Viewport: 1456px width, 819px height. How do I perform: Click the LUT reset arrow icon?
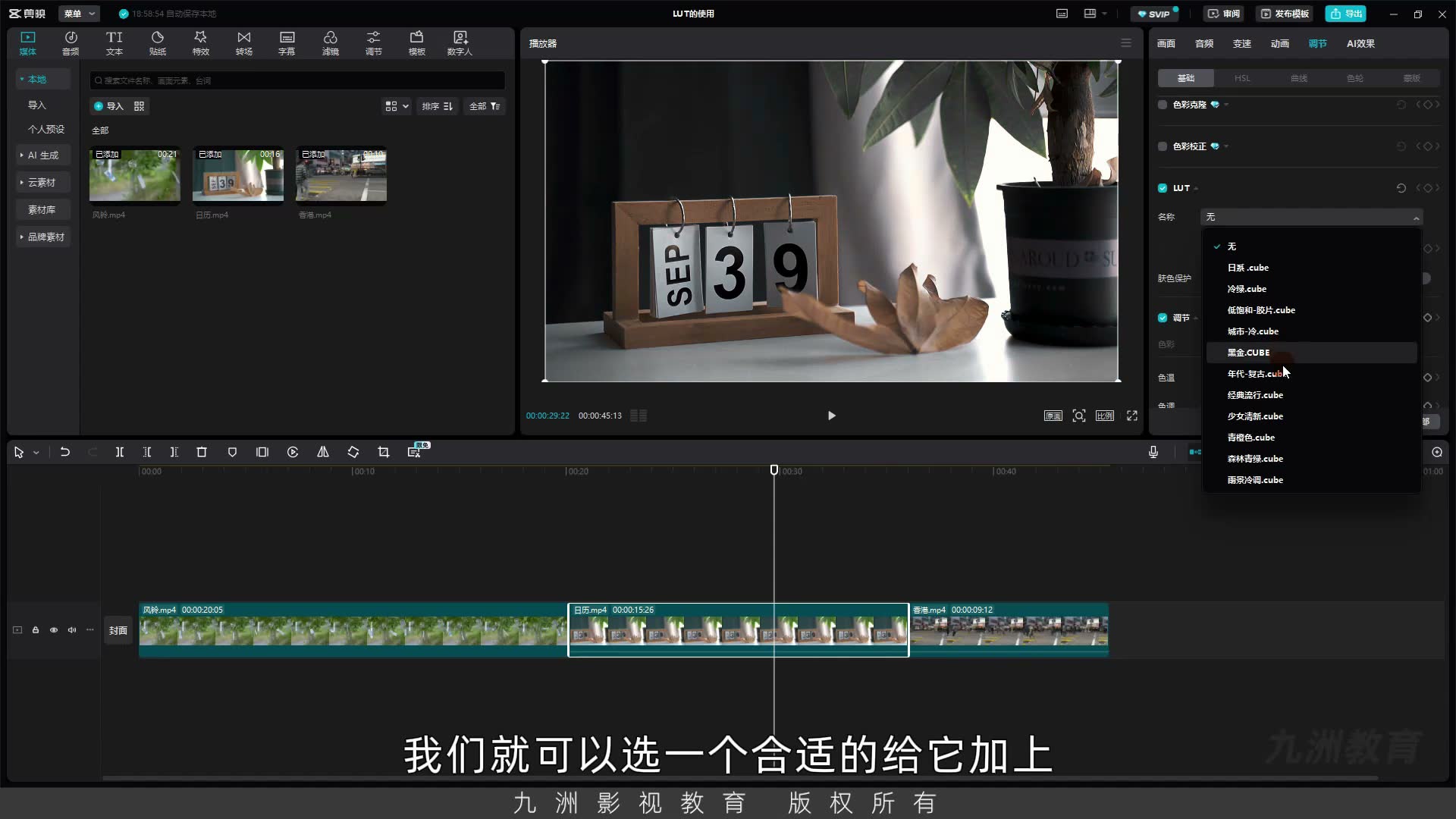(1401, 188)
